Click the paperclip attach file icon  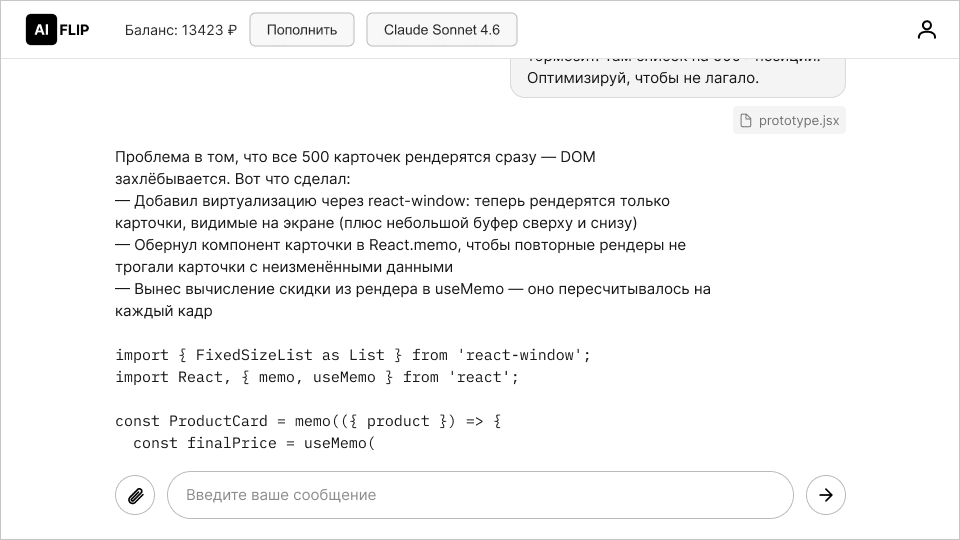tap(135, 495)
